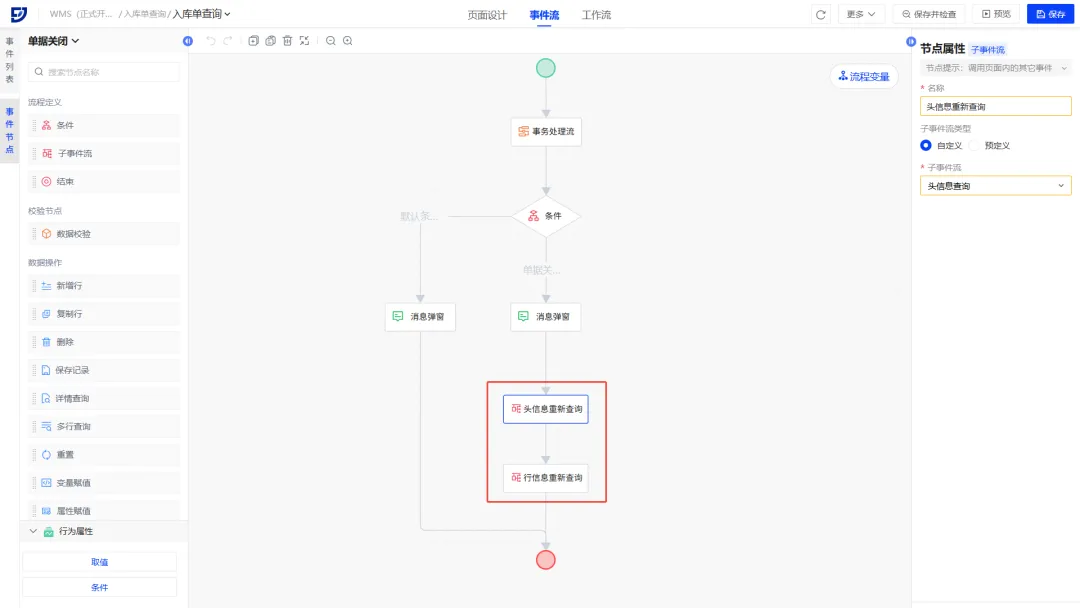Click the 预览 button
This screenshot has width=1080, height=608.
click(996, 14)
